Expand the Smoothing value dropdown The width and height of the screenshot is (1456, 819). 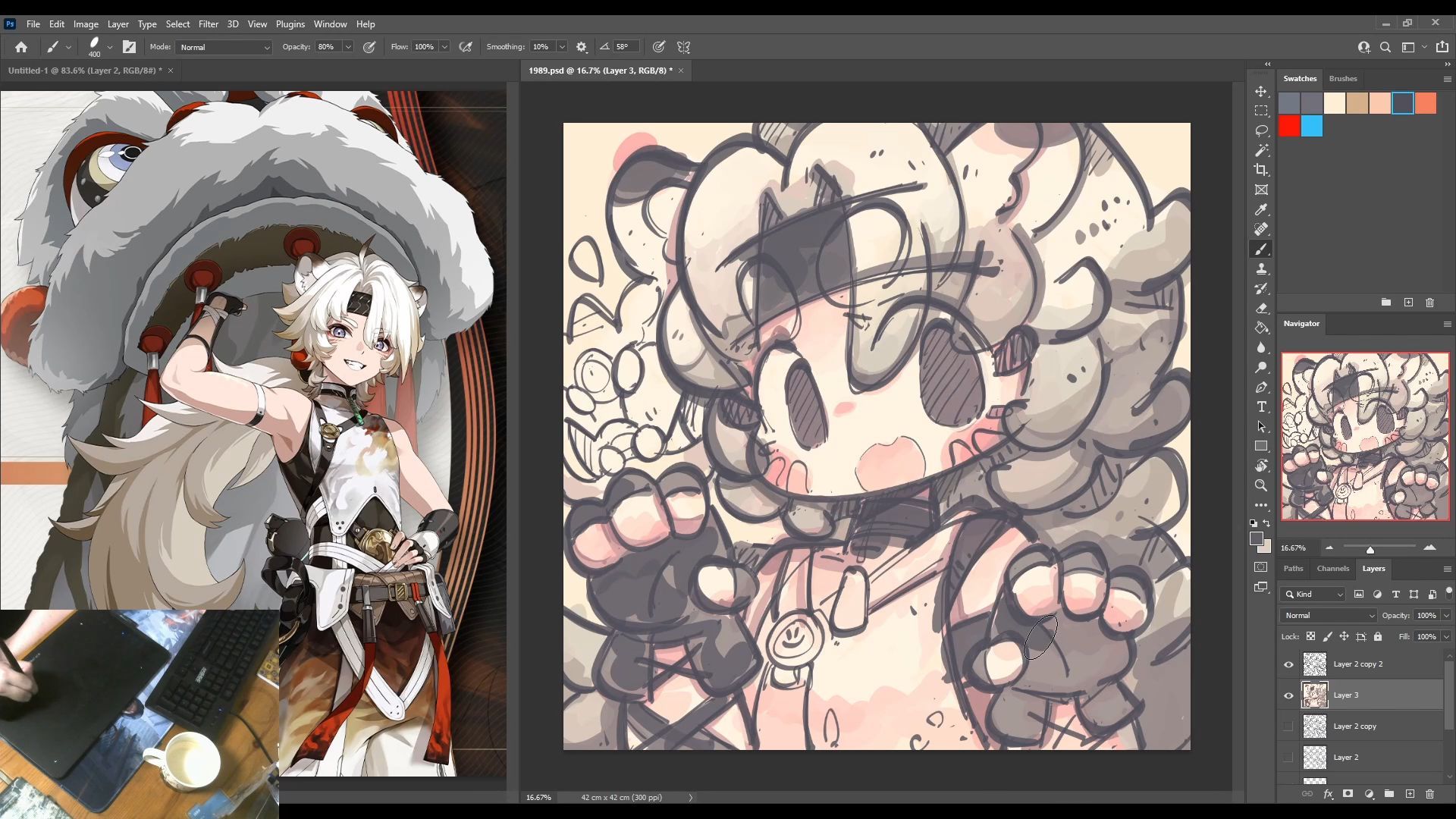coord(562,47)
